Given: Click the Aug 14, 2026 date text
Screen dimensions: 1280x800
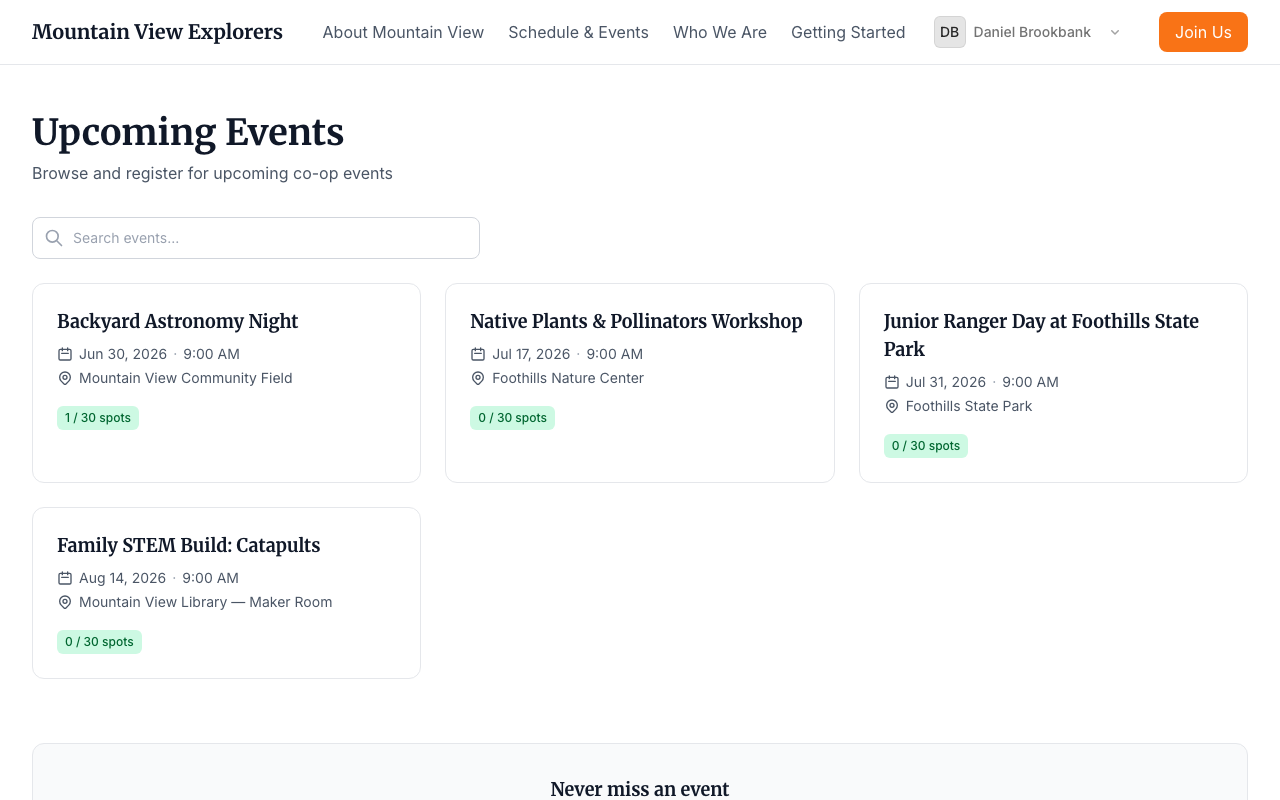Looking at the screenshot, I should tap(123, 578).
